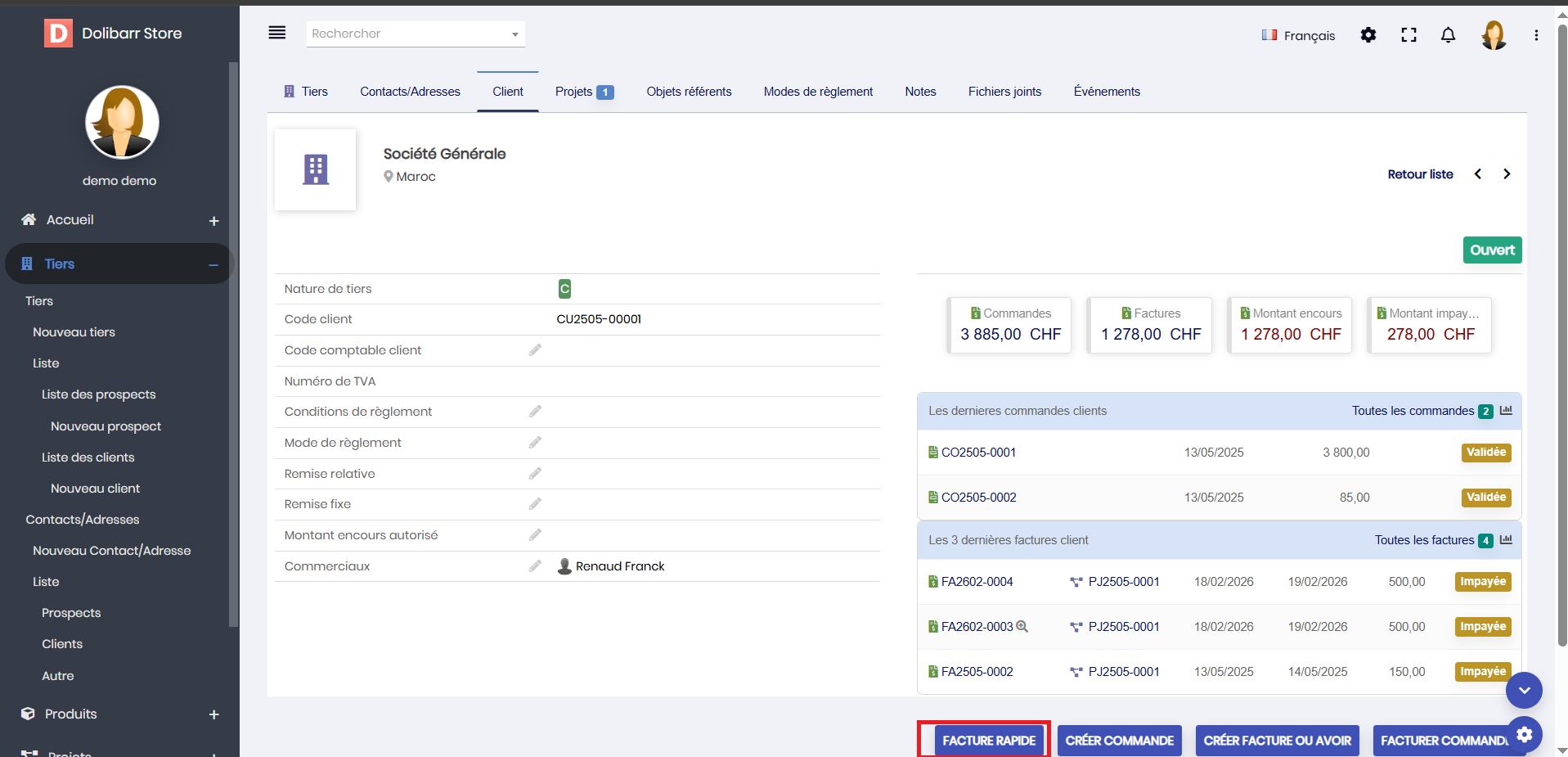Edit the Conditions de règlement pencil
Viewport: 1568px width, 757px height.
535,412
